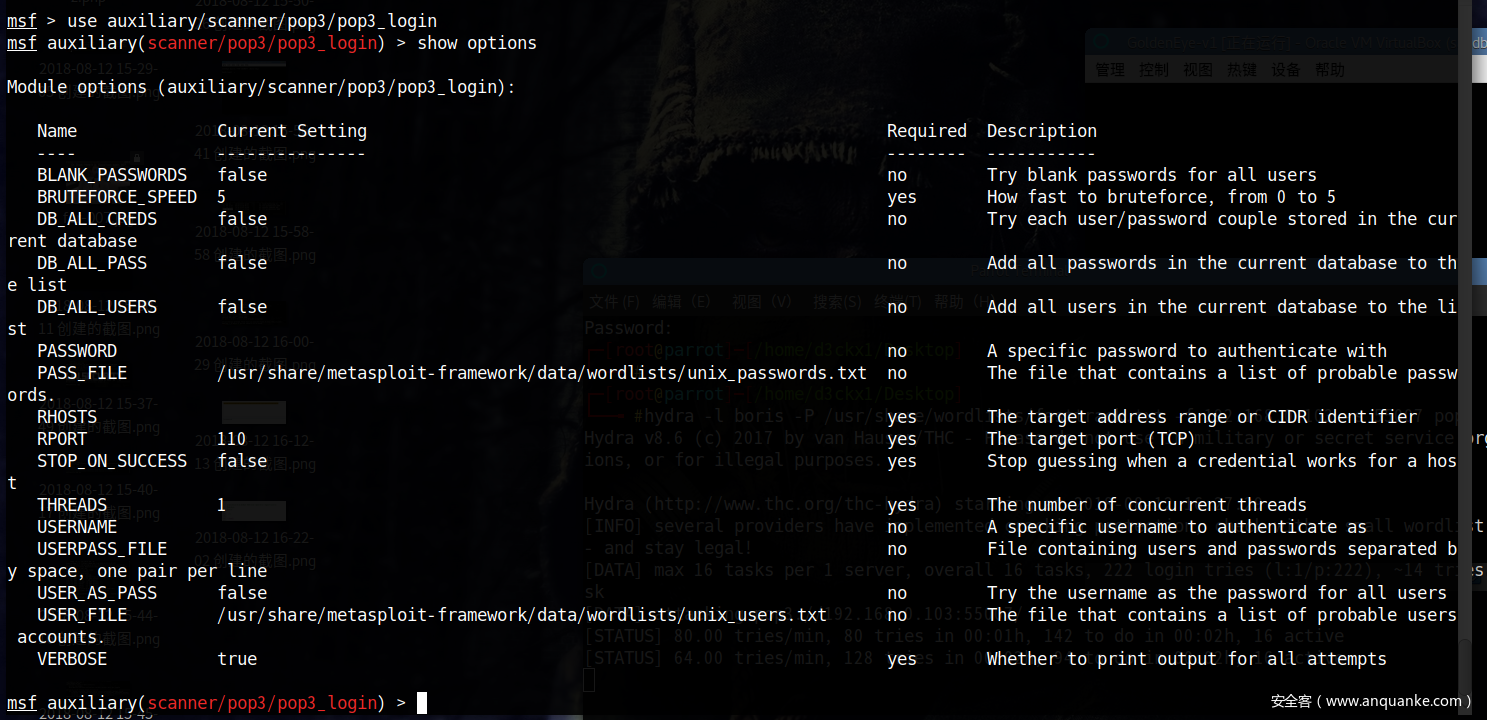This screenshot has width=1487, height=720.
Task: Click the 'Name' column header
Action: click(57, 131)
